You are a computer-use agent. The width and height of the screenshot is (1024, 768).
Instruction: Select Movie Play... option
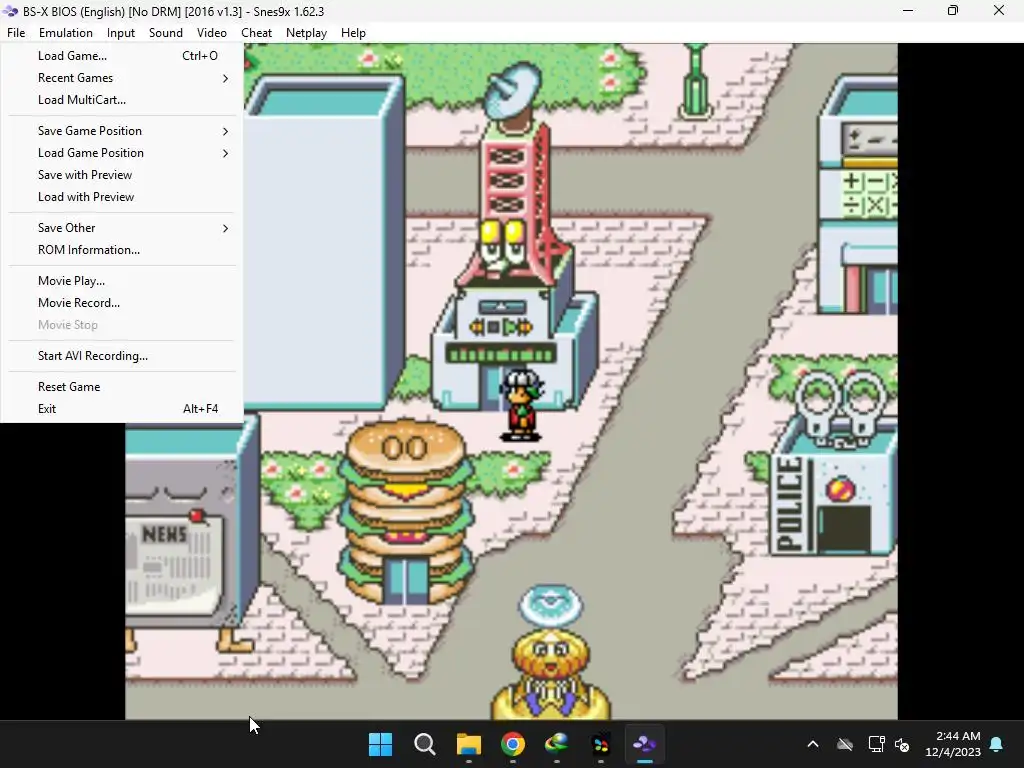[122, 281]
